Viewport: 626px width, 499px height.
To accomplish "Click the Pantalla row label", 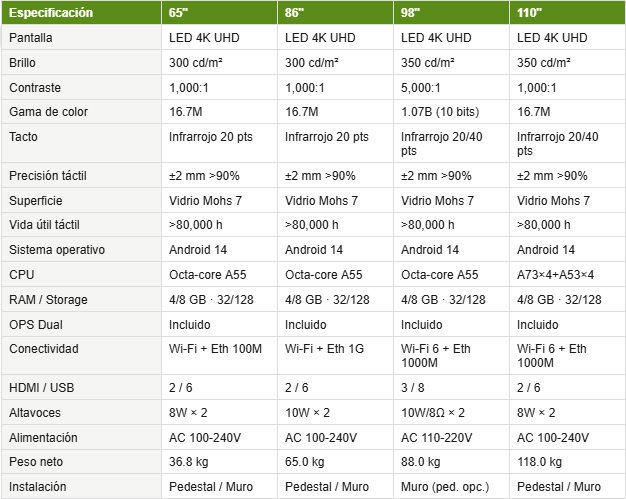I will click(x=81, y=38).
